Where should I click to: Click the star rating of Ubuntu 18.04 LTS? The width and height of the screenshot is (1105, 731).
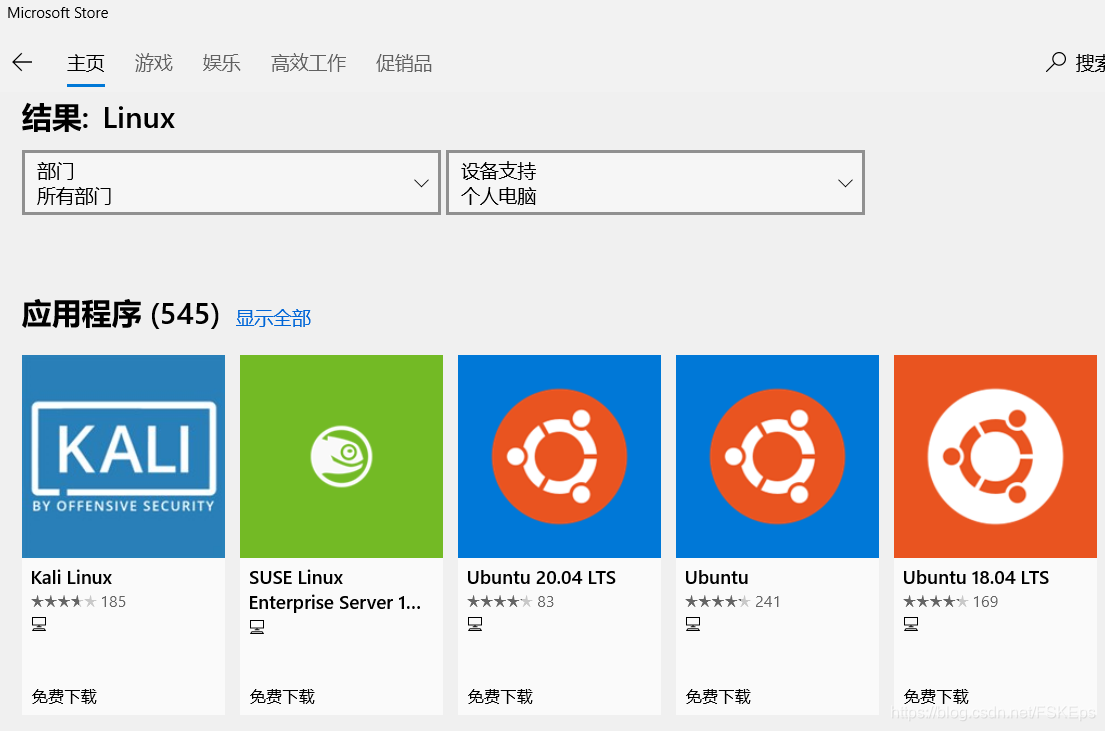pos(934,602)
